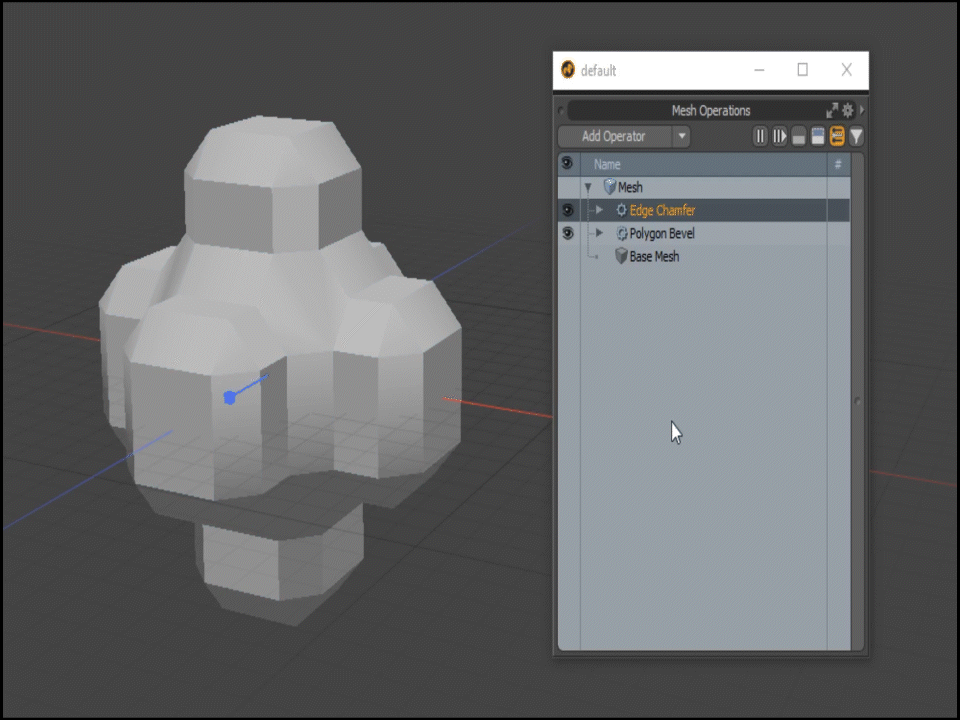
Task: Open the funnel filter icon
Action: click(x=856, y=136)
